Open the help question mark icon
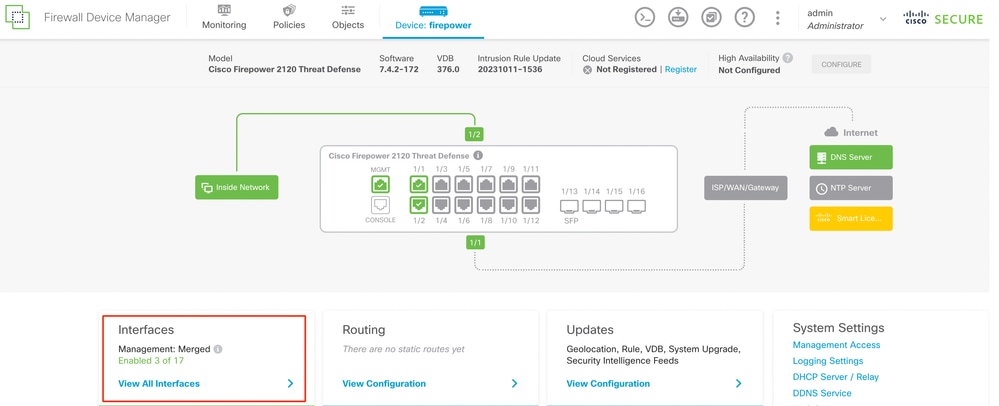Image resolution: width=999 pixels, height=406 pixels. point(744,18)
